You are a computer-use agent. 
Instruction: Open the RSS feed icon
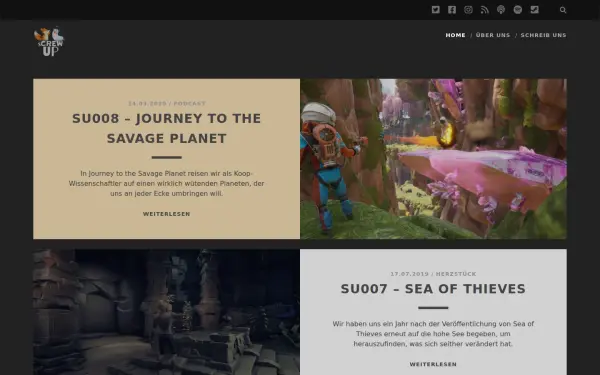coord(485,10)
